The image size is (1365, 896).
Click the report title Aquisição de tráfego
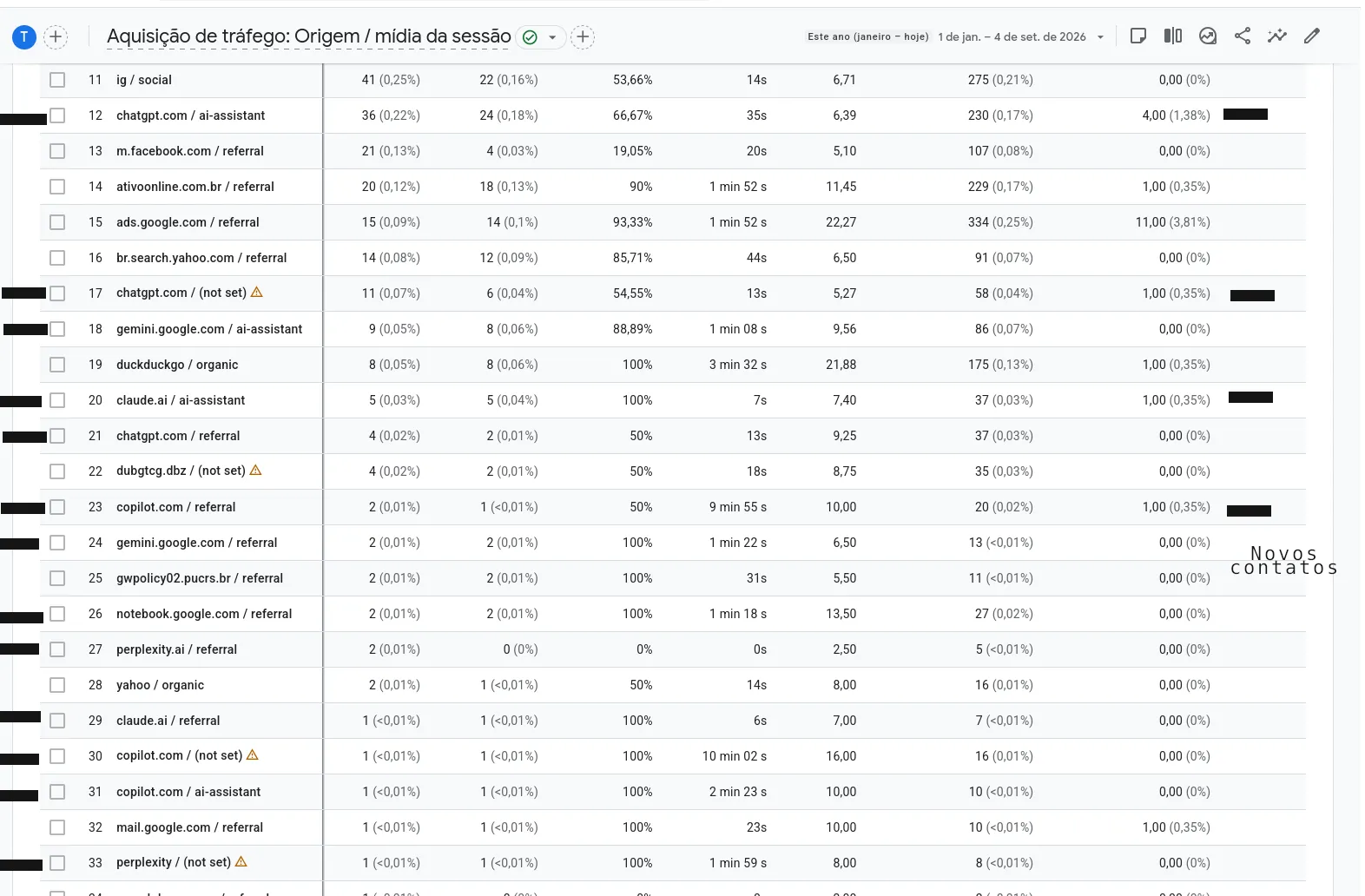coord(308,36)
